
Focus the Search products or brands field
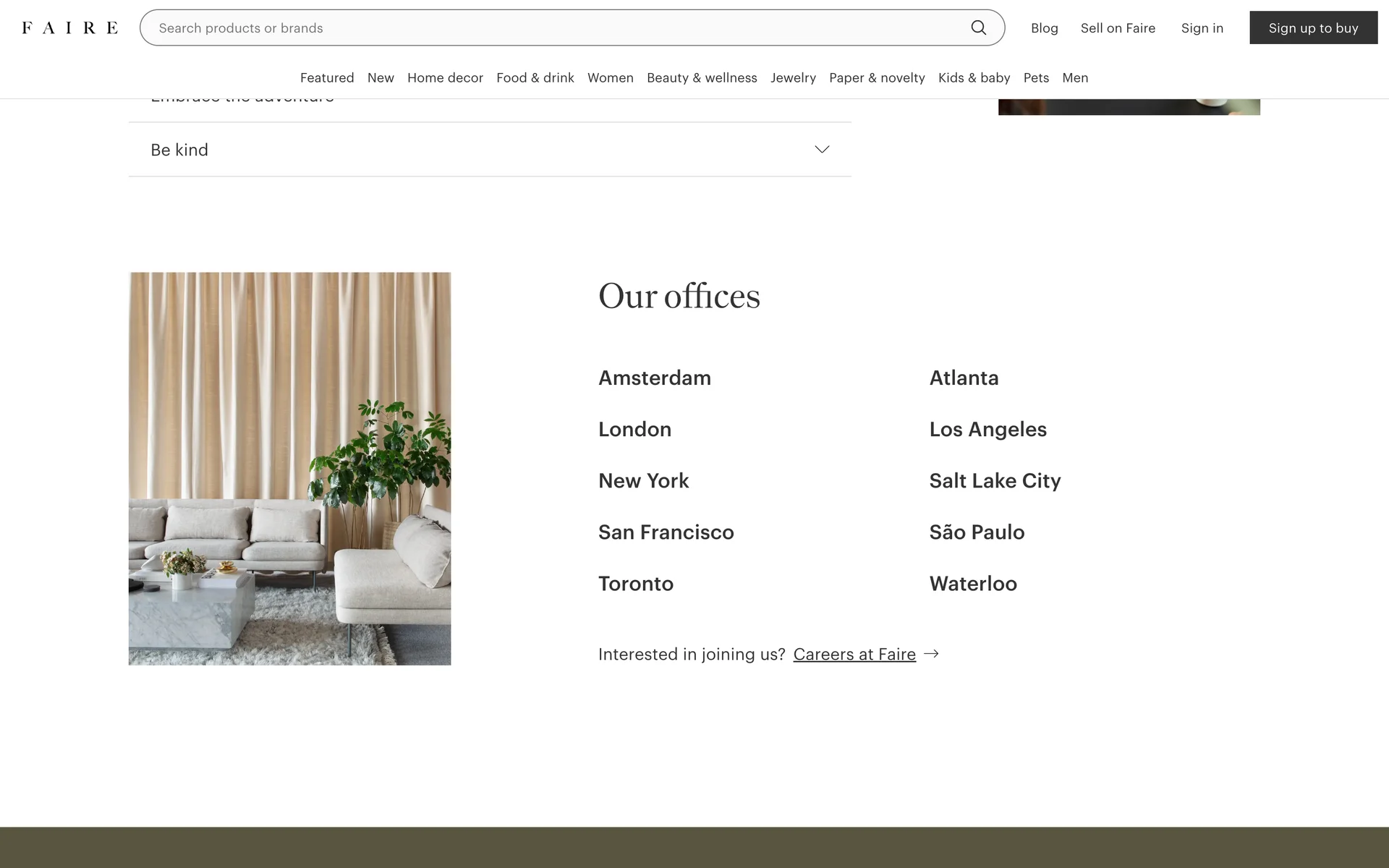[550, 27]
